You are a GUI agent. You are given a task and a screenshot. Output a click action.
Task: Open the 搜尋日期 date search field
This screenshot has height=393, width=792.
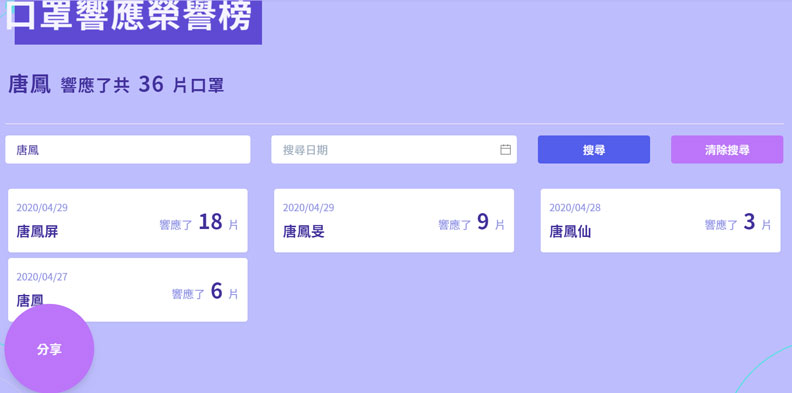tap(394, 150)
